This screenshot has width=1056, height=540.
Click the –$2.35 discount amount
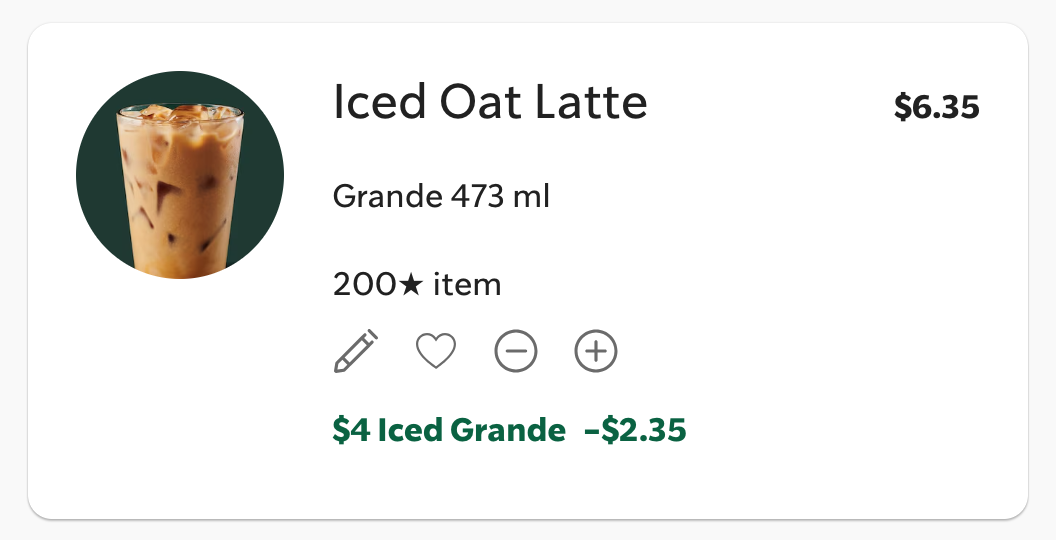coord(635,430)
